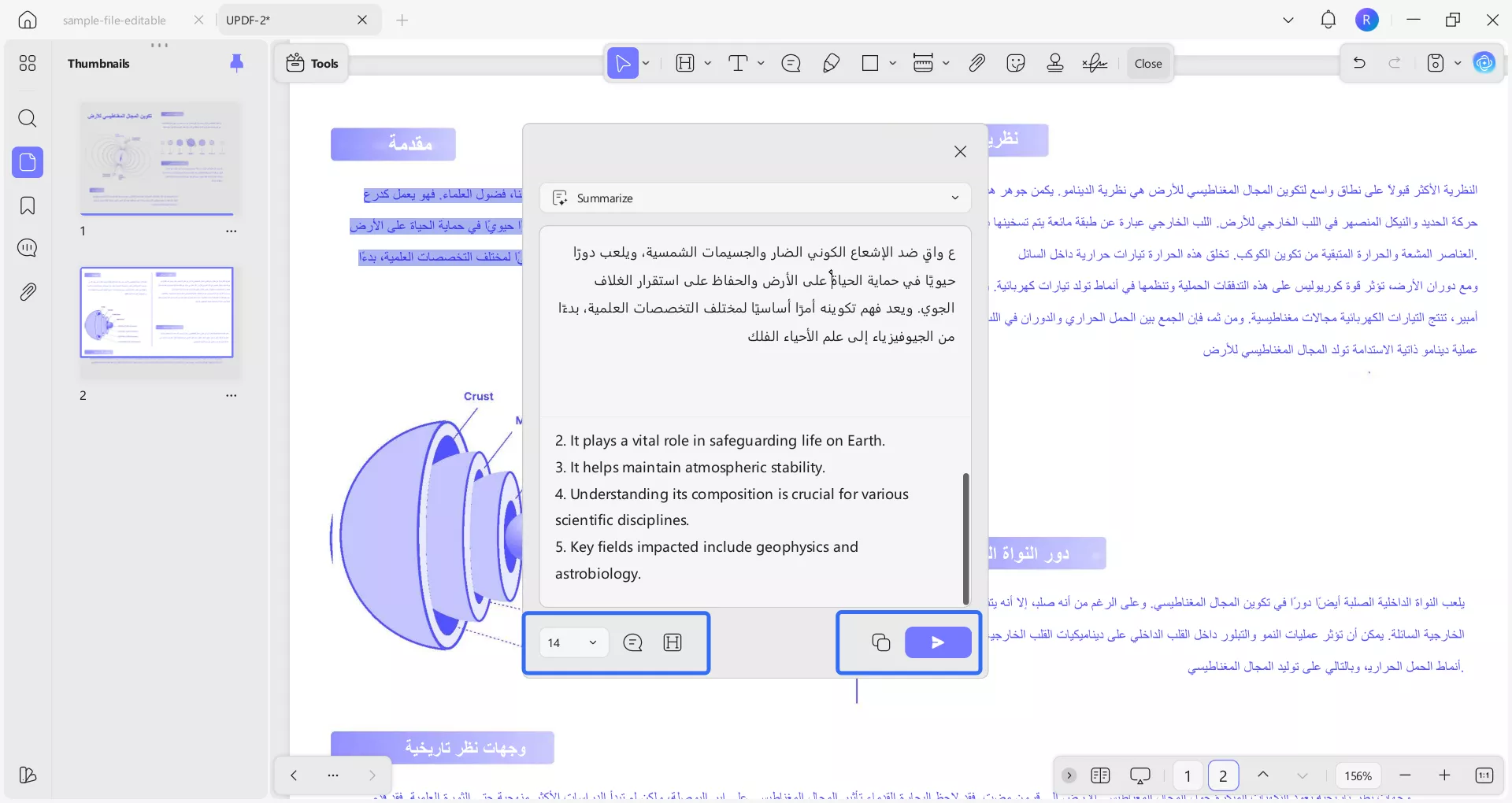
Task: Open the font size dropdown showing 14
Action: click(x=573, y=642)
